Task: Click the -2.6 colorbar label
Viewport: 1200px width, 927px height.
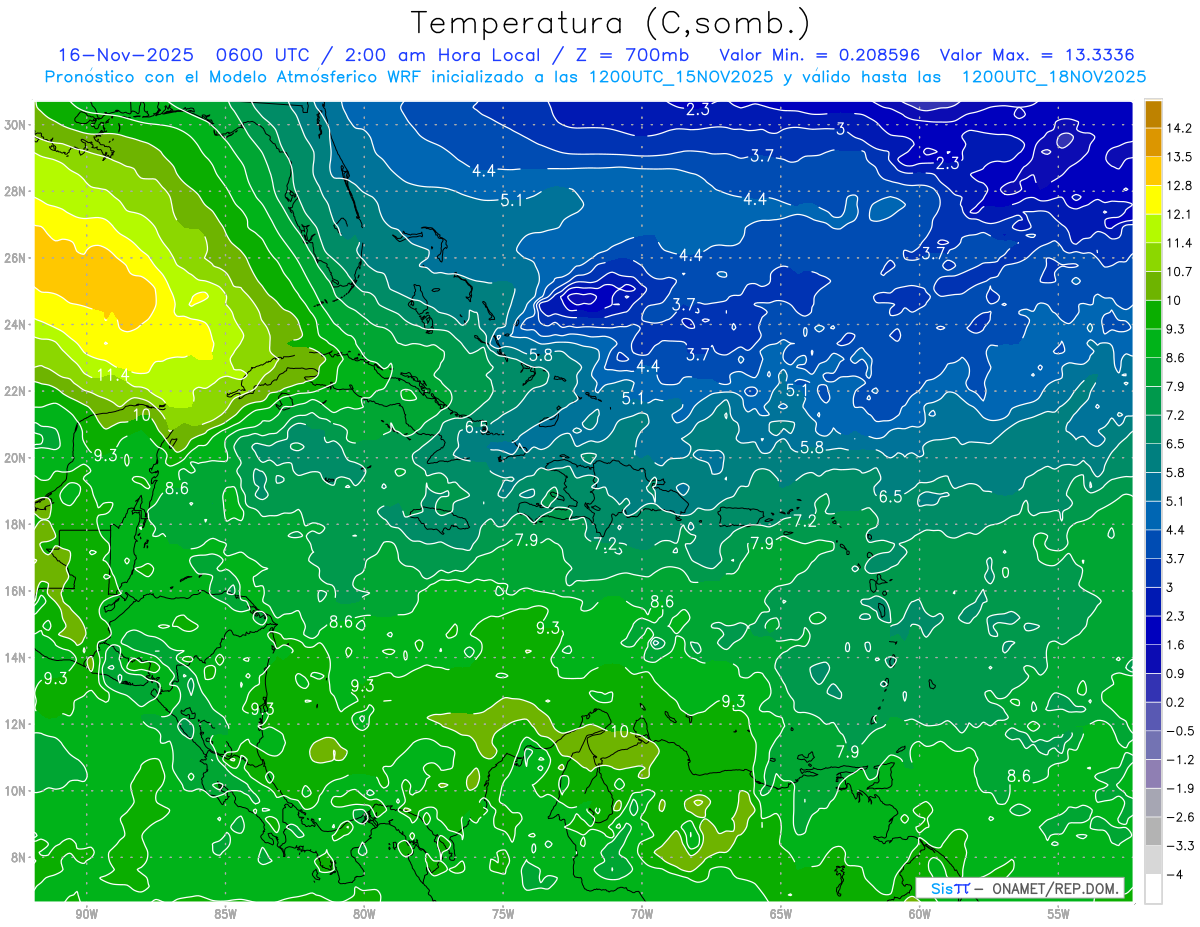Action: point(1181,817)
